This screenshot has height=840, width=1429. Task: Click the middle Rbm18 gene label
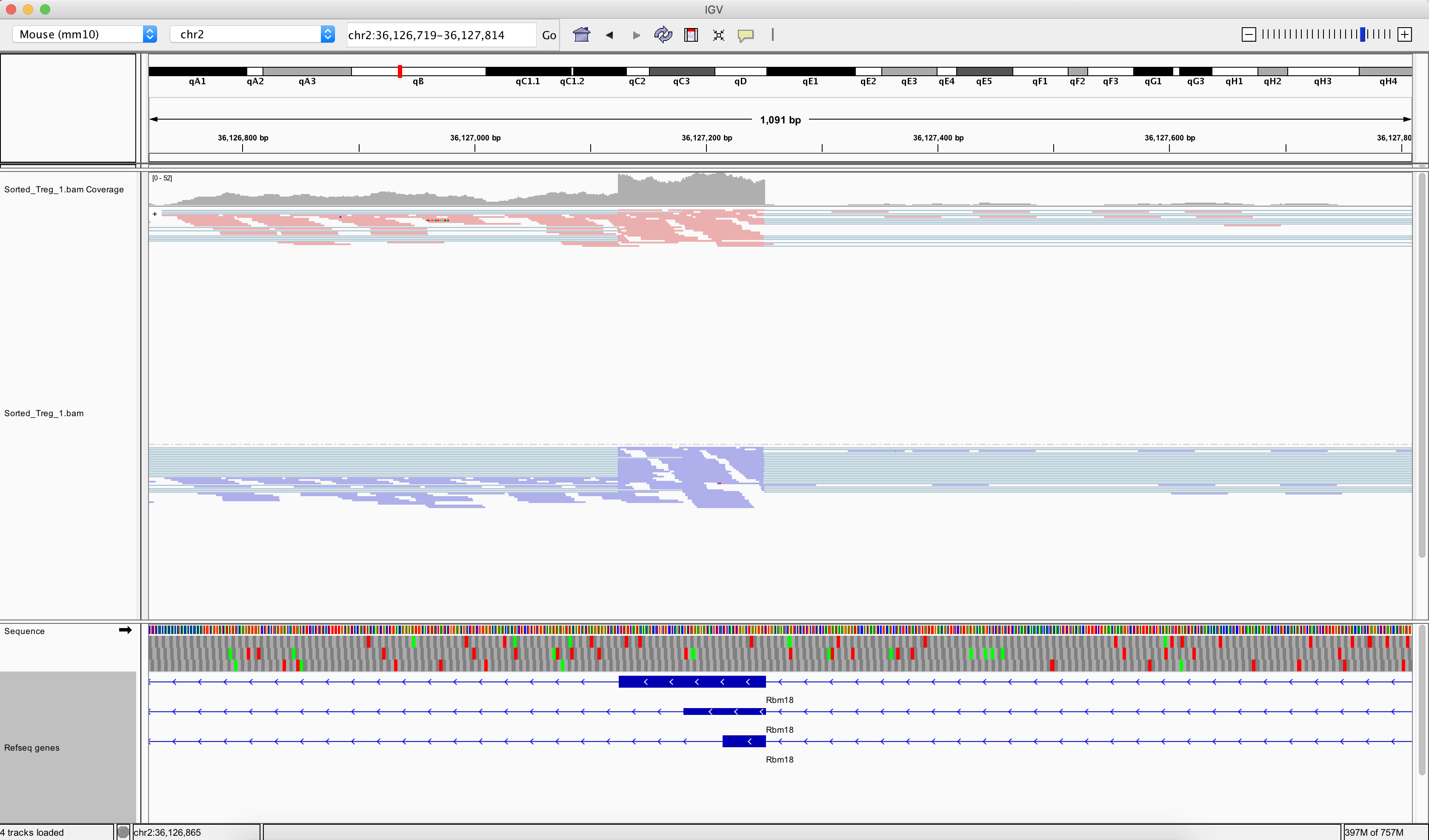[780, 729]
